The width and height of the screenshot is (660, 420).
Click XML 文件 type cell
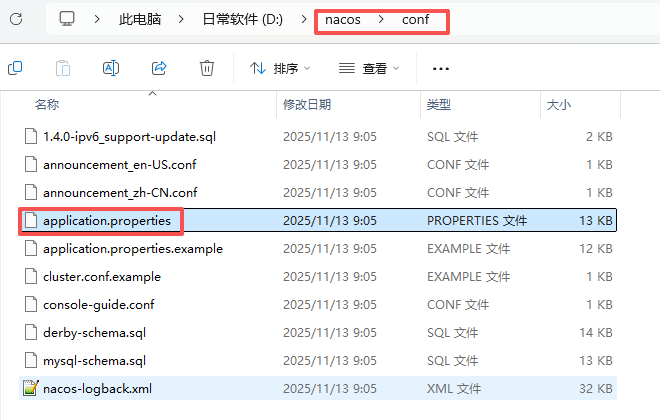(454, 388)
